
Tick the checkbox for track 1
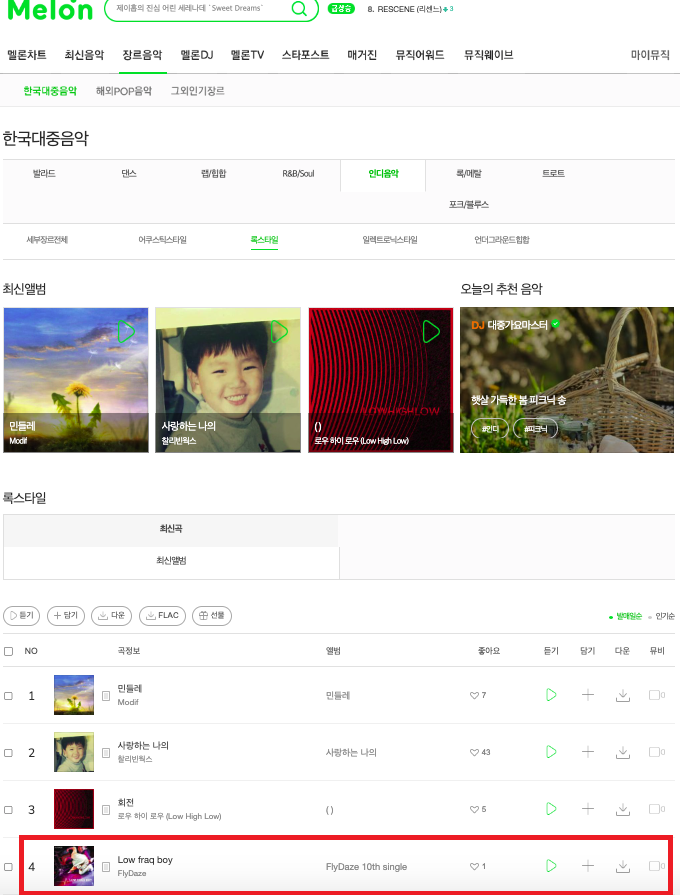9,696
